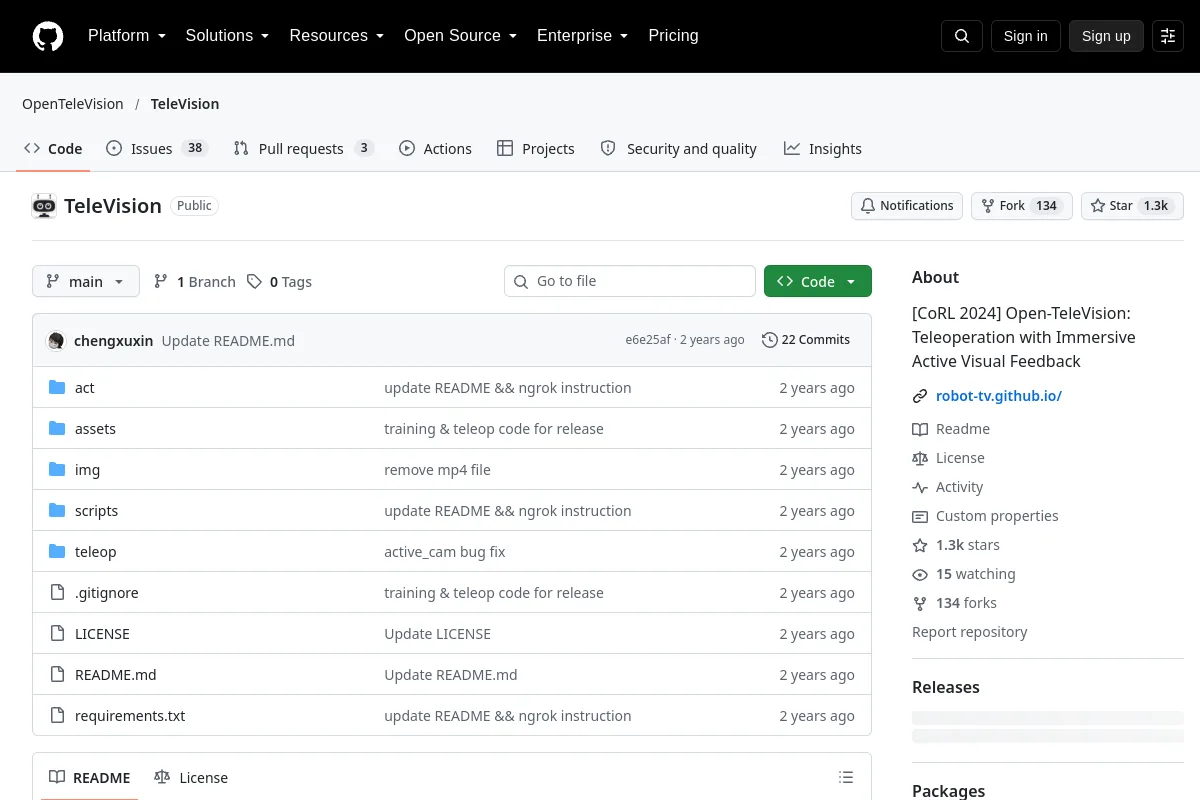
Task: Click the note icon beside Custom properties
Action: [x=920, y=516]
